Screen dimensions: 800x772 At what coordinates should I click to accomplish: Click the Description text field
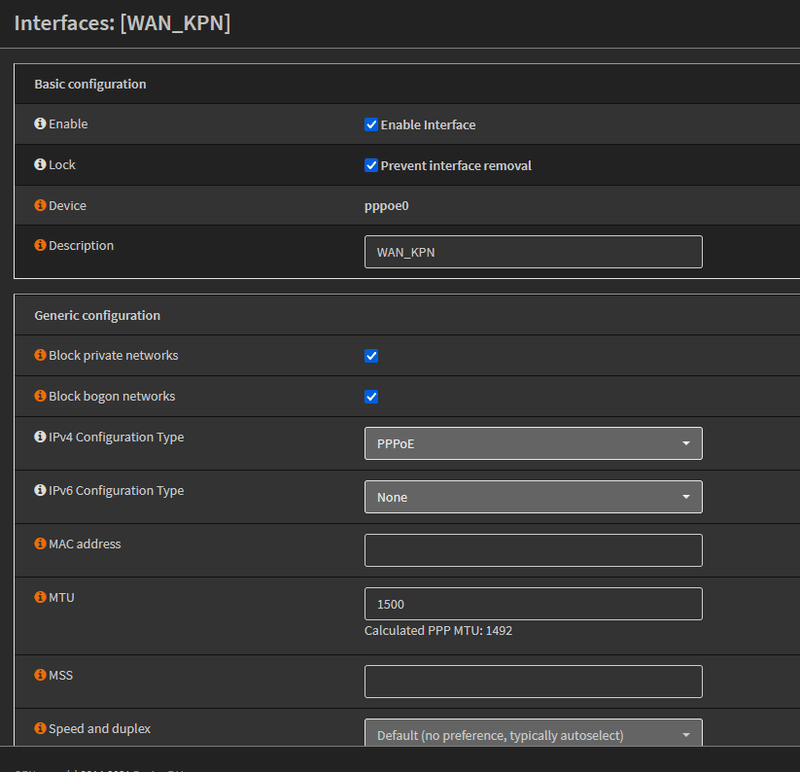(533, 252)
